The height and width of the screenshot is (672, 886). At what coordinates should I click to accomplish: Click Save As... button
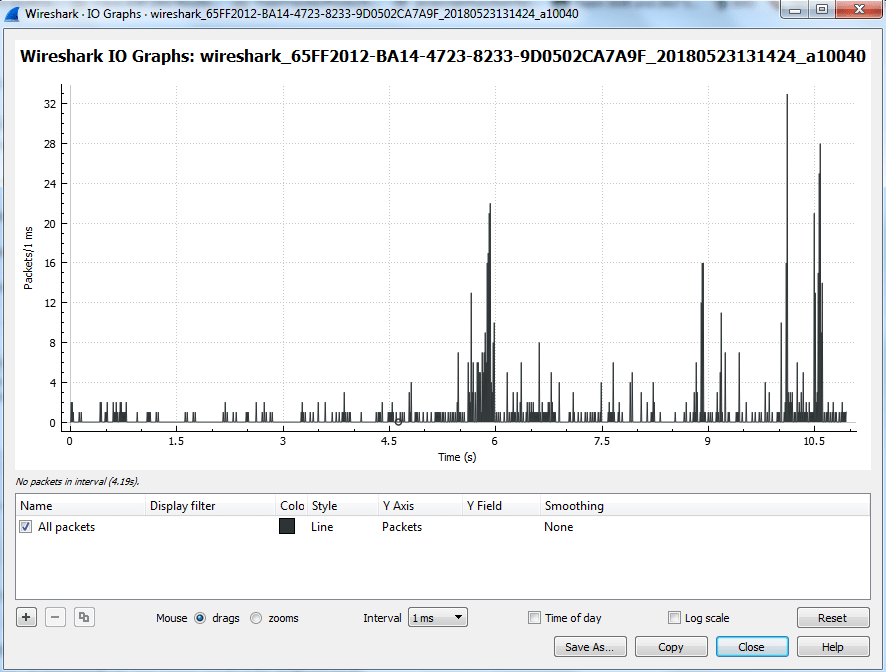(x=590, y=647)
